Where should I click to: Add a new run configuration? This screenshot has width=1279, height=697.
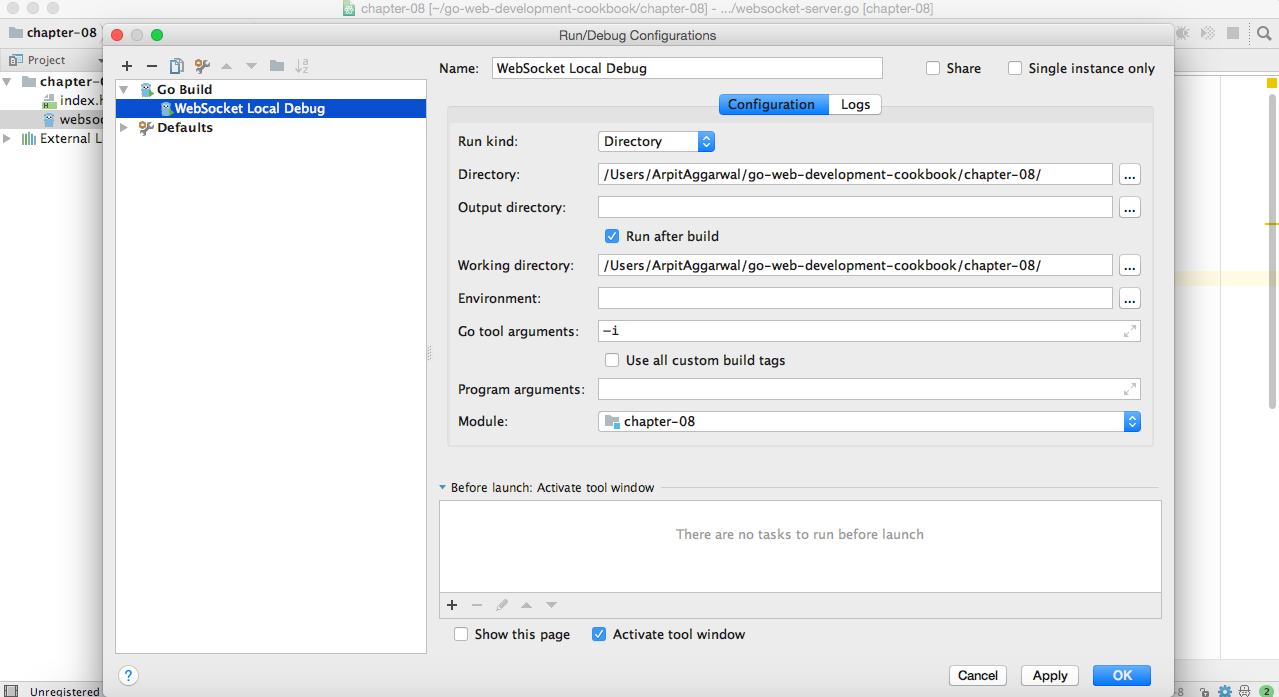(x=127, y=67)
